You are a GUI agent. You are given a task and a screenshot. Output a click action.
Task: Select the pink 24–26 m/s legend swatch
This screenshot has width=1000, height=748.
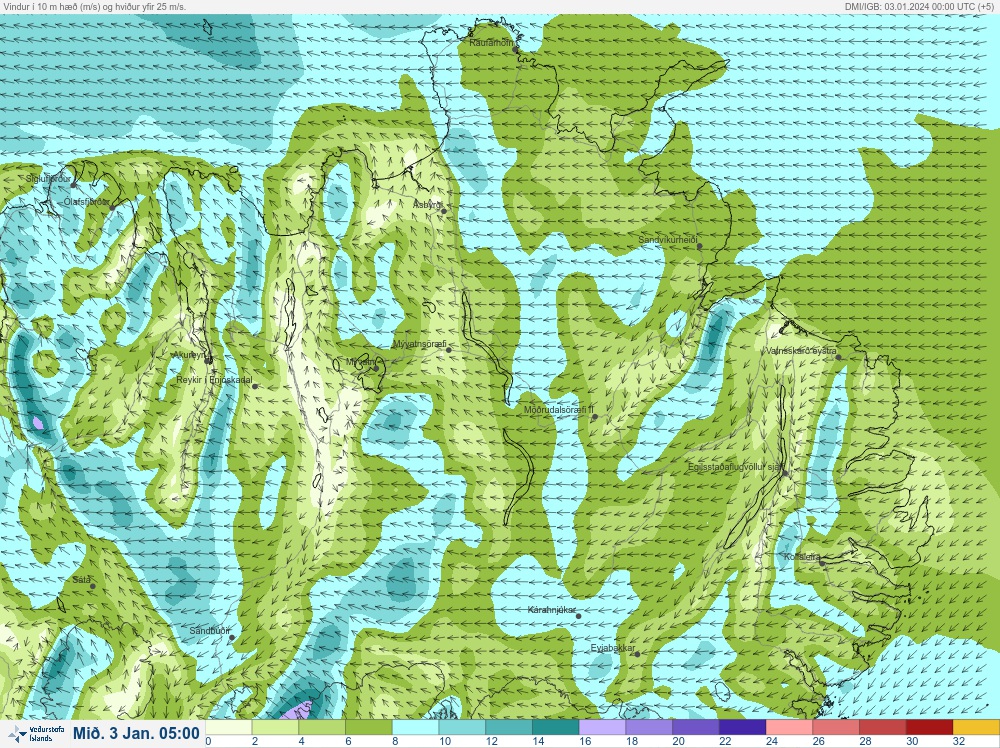point(789,727)
